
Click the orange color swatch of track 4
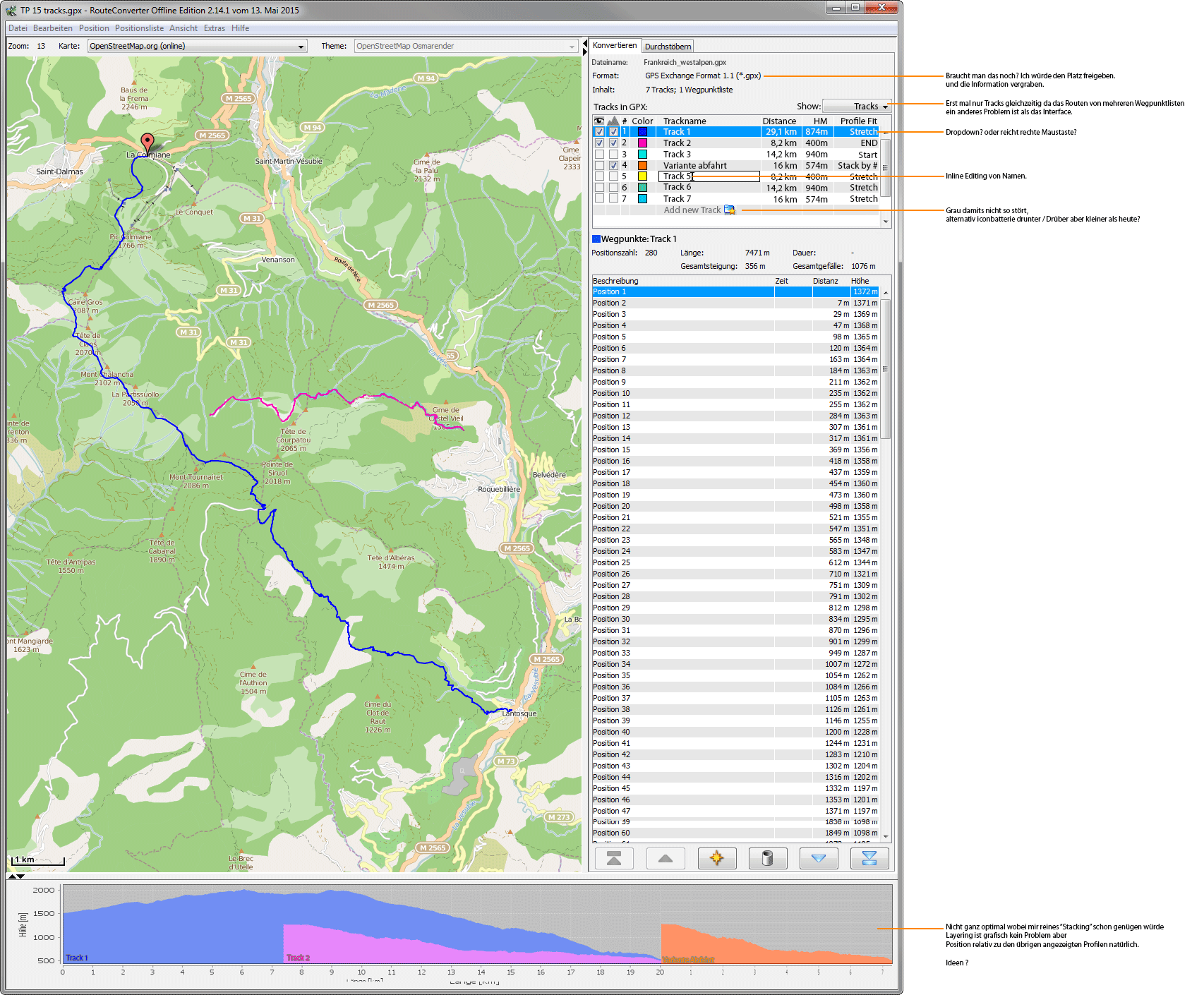click(642, 166)
